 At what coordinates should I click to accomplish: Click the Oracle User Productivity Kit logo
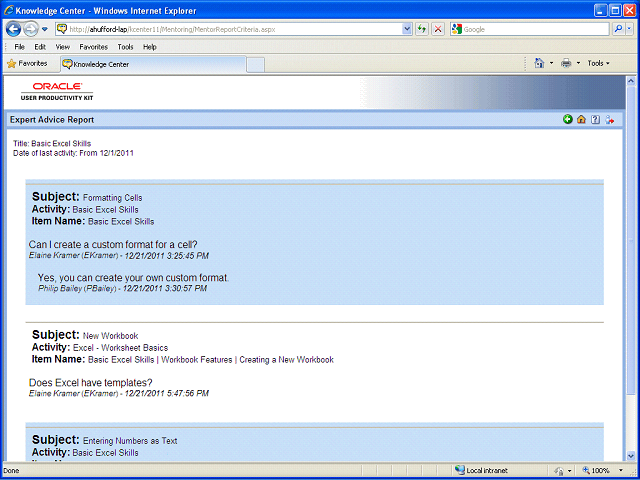coord(57,91)
